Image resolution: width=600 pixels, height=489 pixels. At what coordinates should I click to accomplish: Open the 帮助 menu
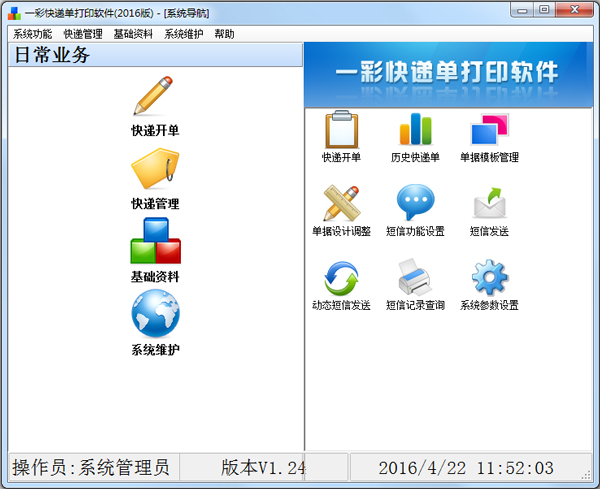[x=224, y=34]
